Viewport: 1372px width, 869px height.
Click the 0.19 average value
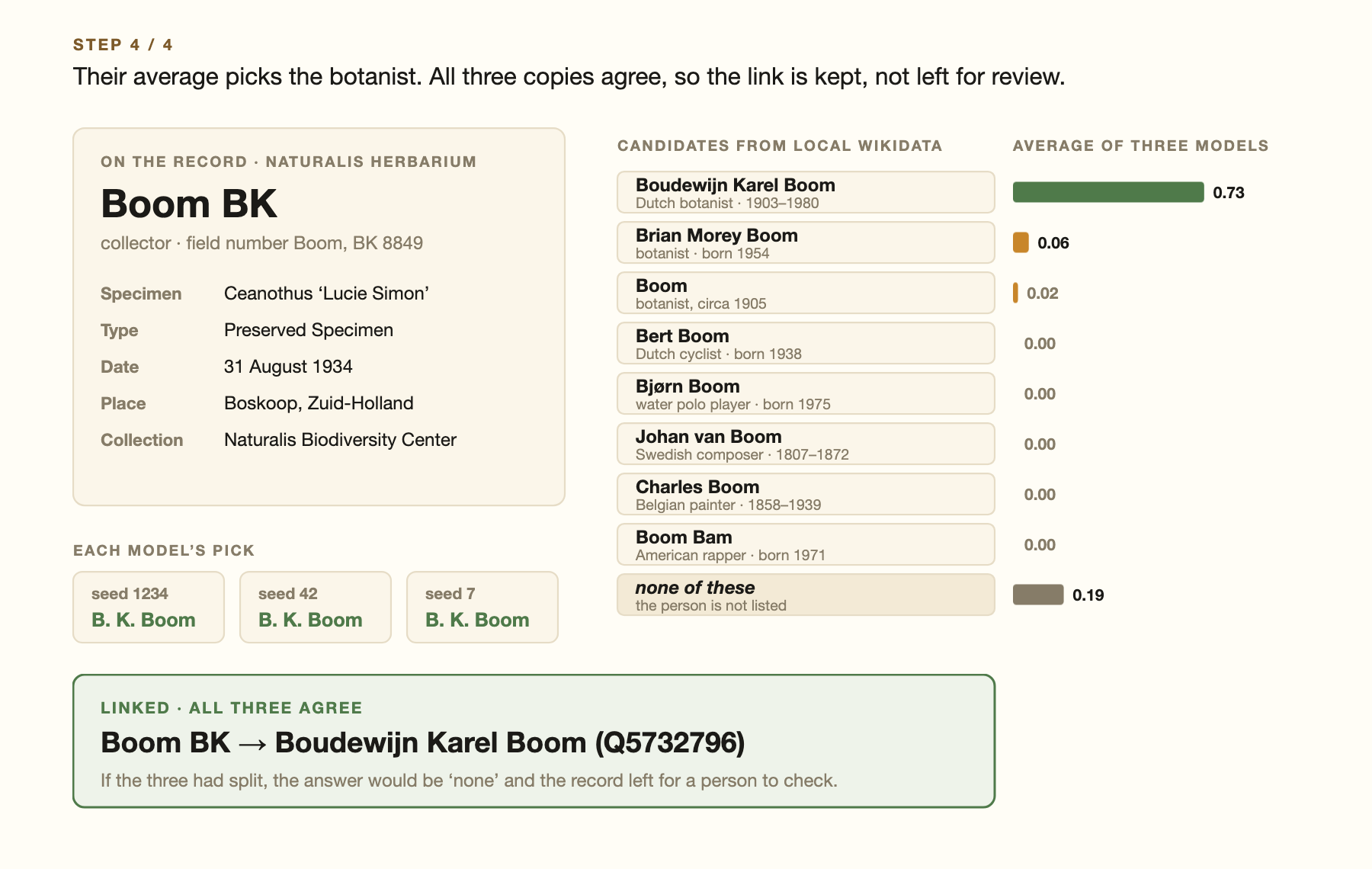[x=1088, y=595]
